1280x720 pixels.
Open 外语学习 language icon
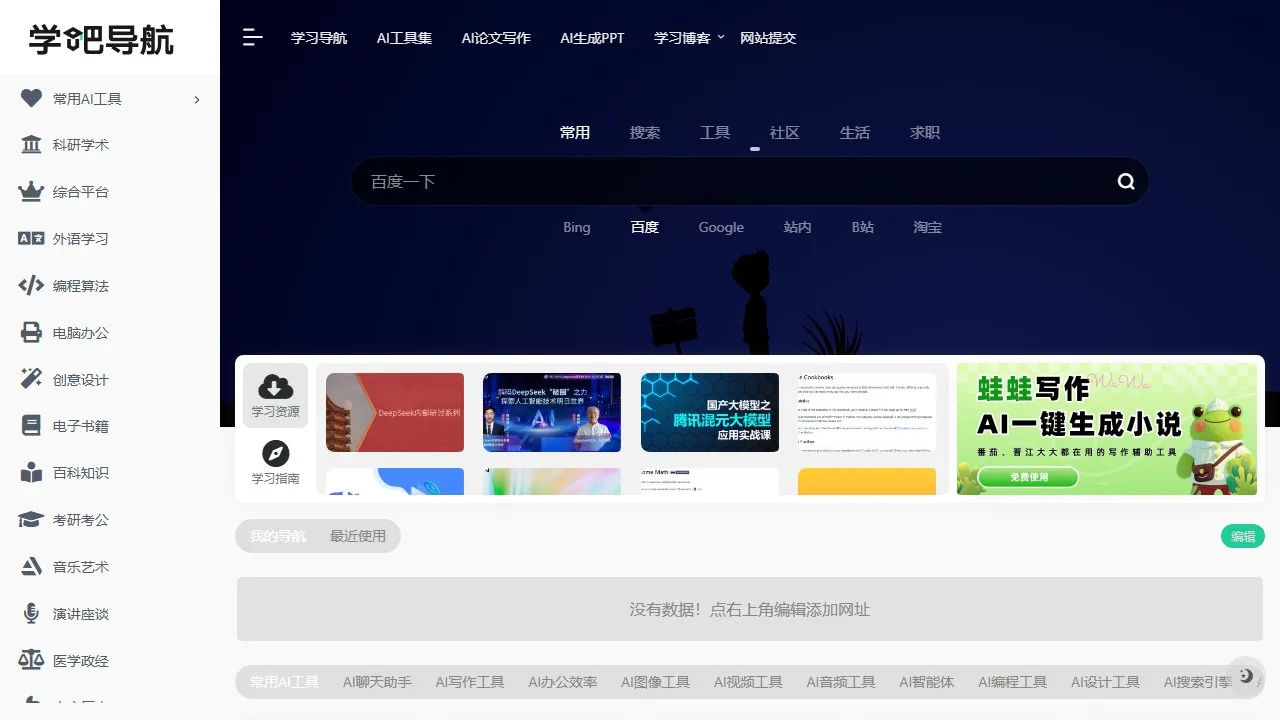(31, 239)
